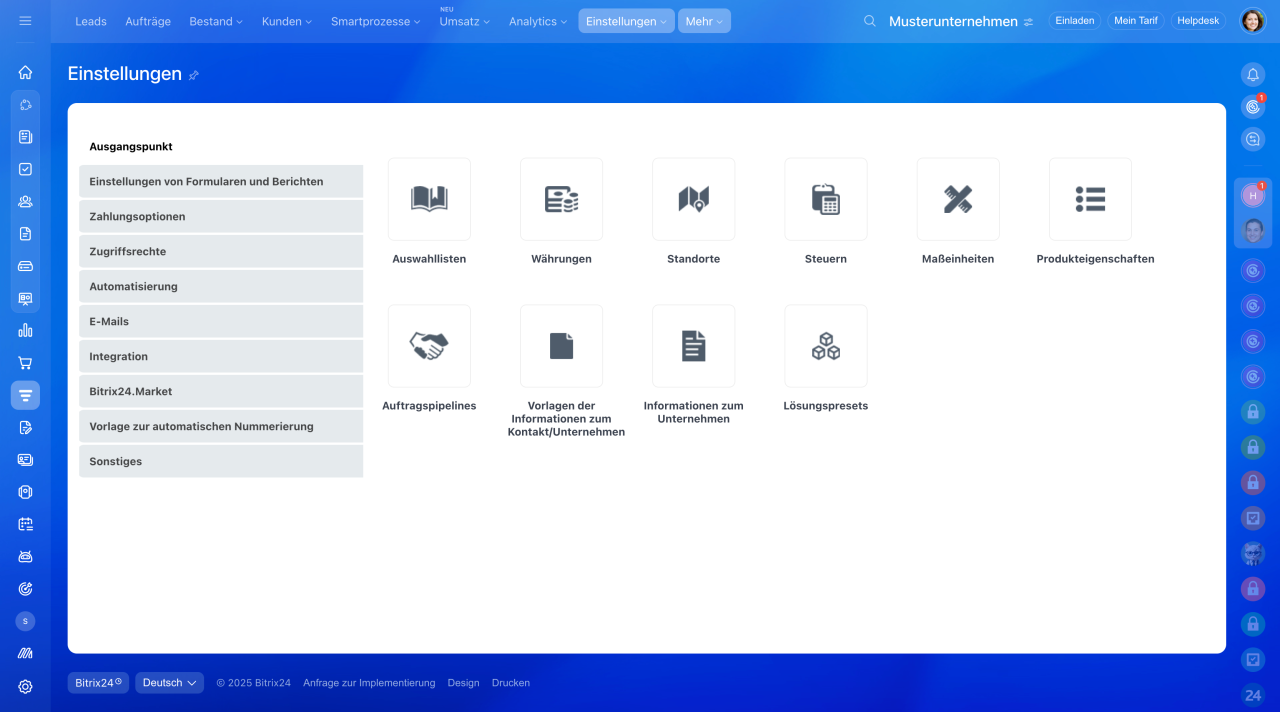Open the chat bubbles icon in right panel
1280x712 pixels.
[1253, 139]
